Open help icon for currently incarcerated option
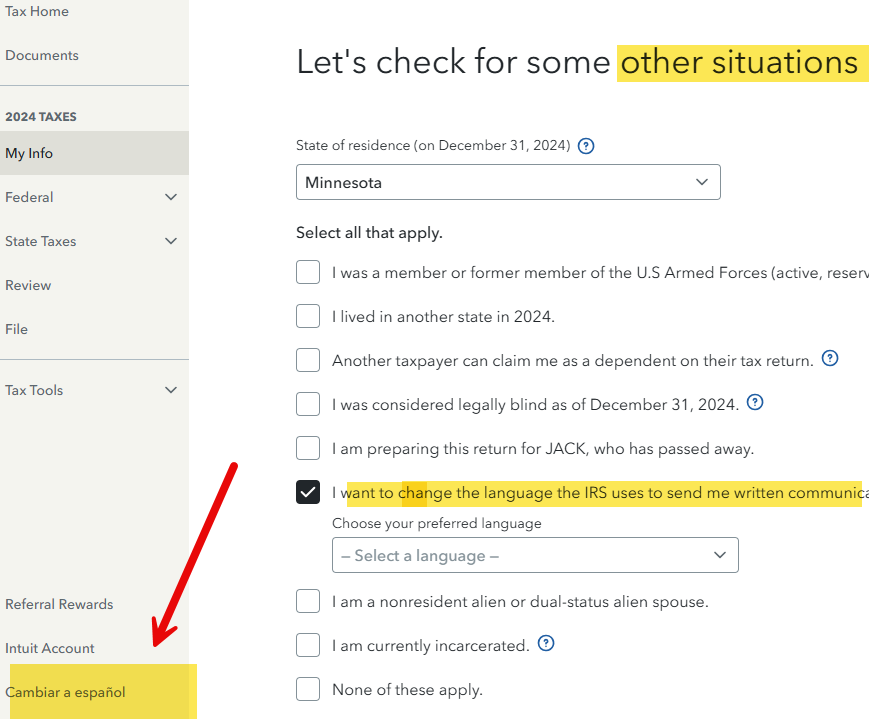 (546, 644)
